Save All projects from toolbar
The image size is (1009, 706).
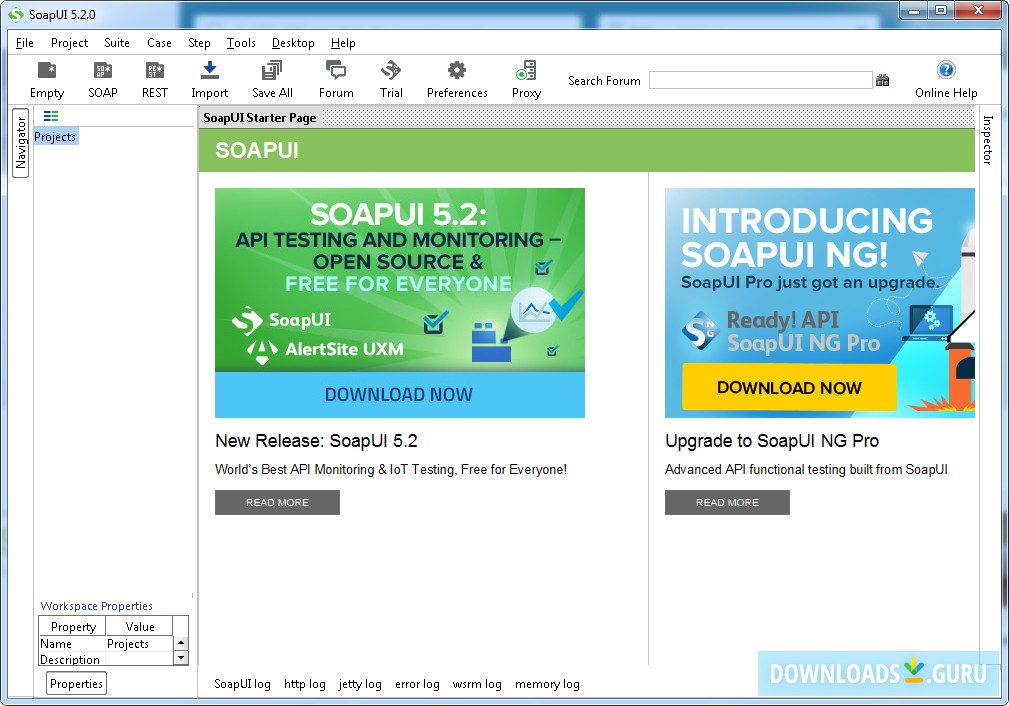[x=272, y=79]
